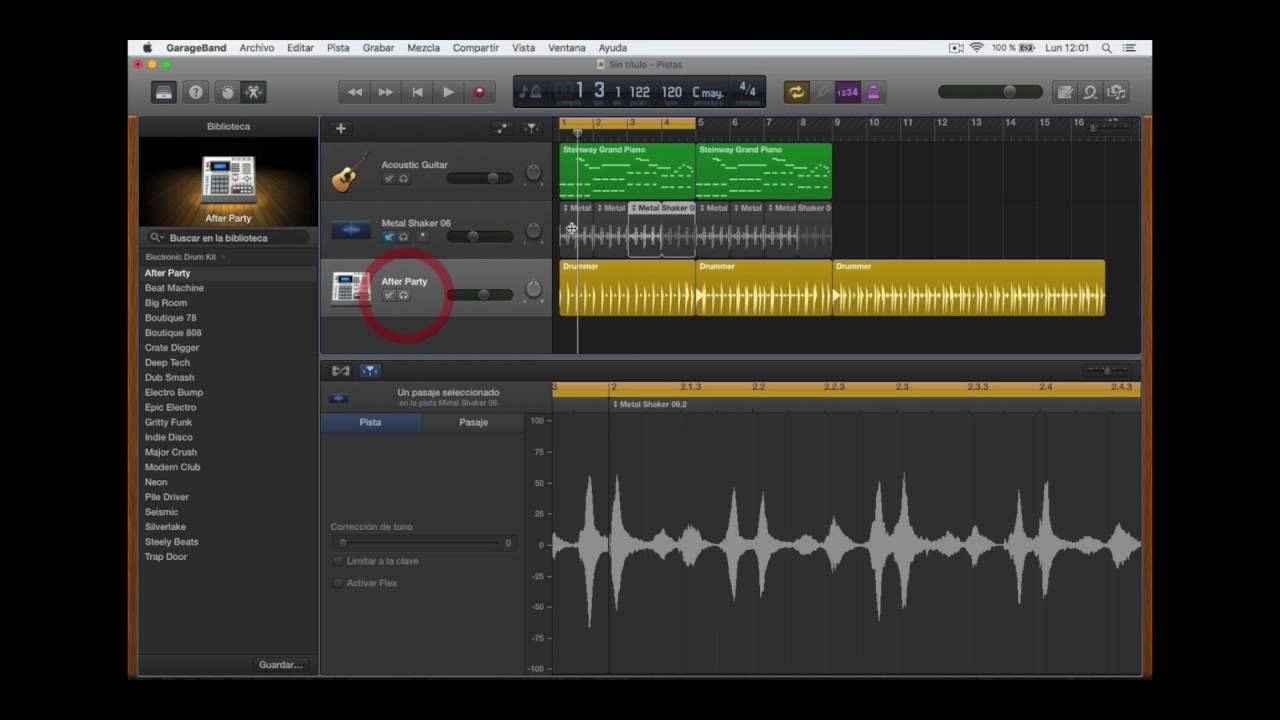Click the Rewind transport button
The height and width of the screenshot is (720, 1280).
pos(355,92)
